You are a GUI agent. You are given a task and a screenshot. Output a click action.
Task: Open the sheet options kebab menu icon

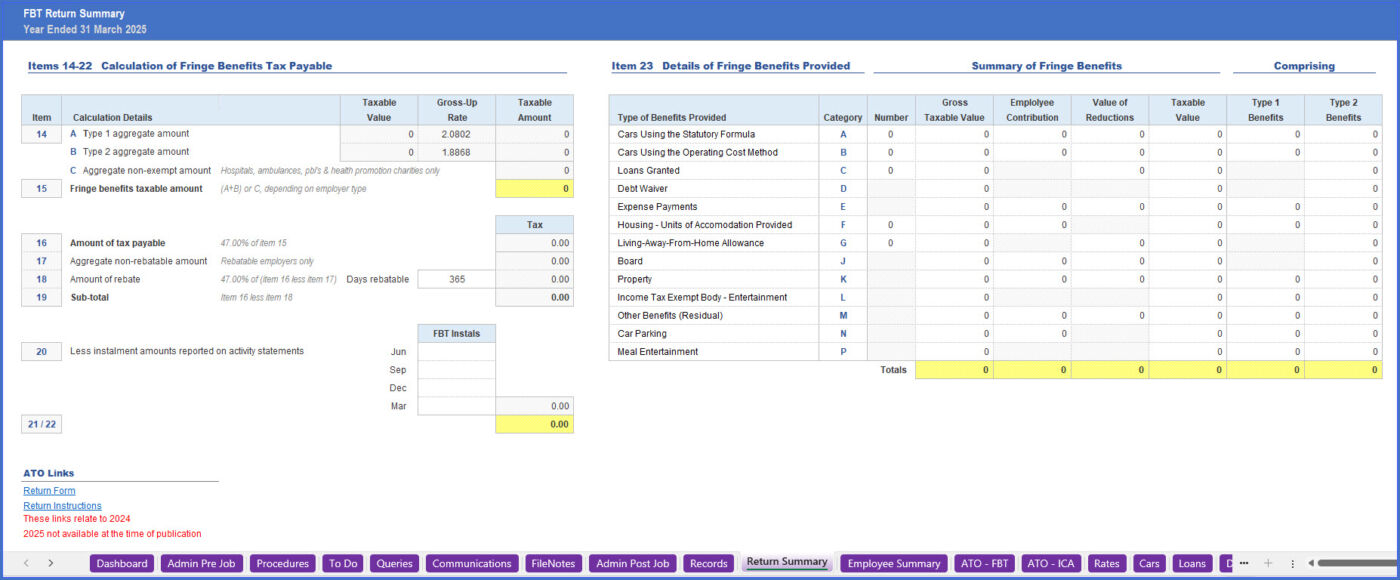tap(1292, 563)
